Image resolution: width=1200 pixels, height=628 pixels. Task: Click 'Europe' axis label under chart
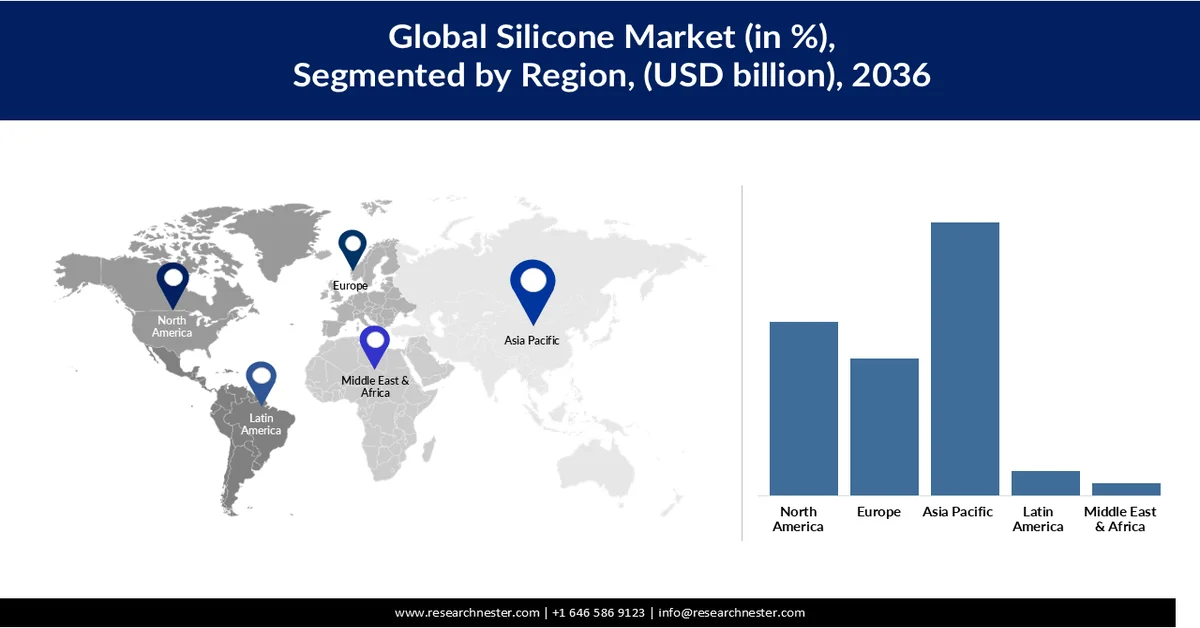879,512
